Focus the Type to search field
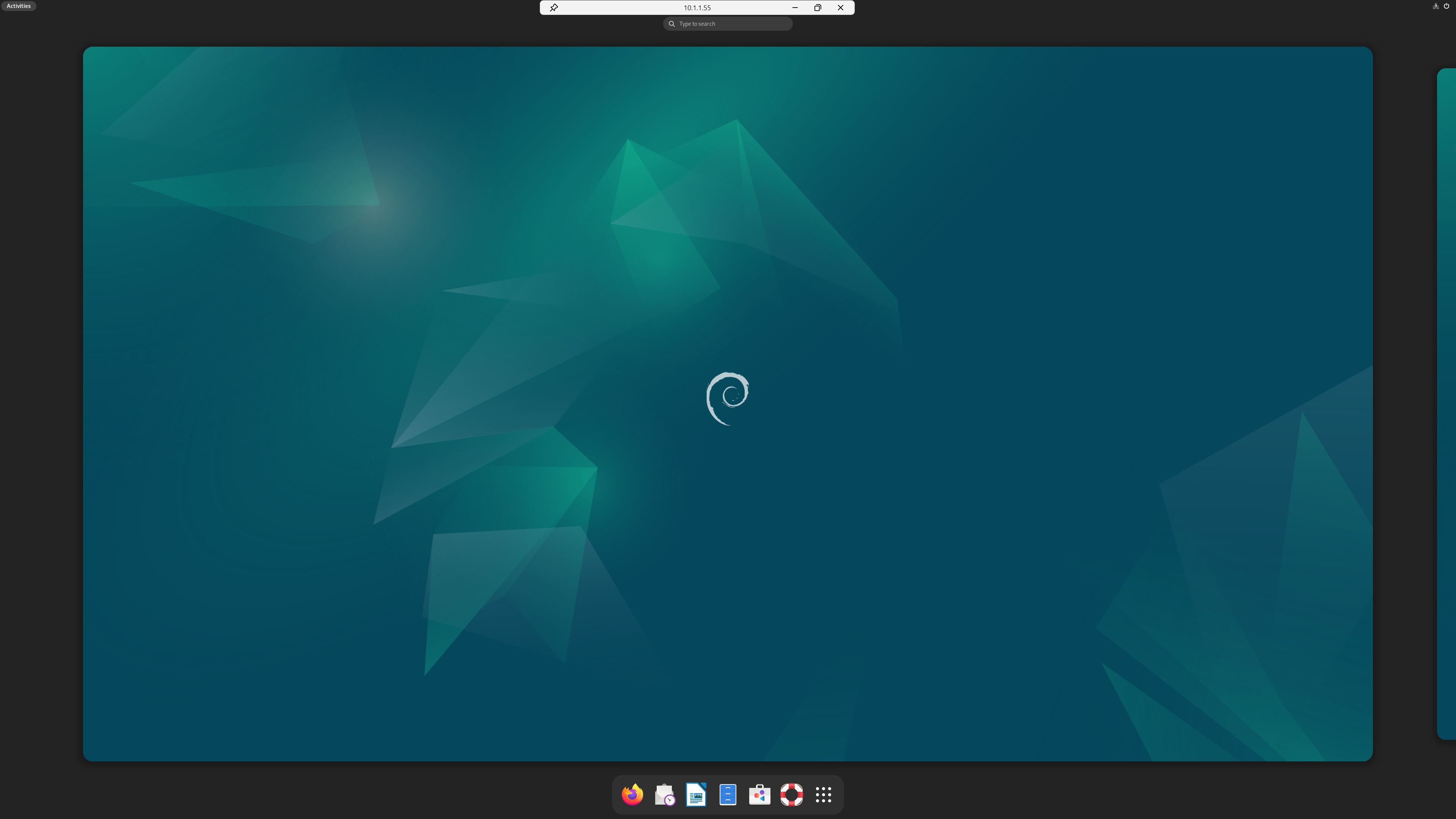The width and height of the screenshot is (1456, 819). point(728,24)
